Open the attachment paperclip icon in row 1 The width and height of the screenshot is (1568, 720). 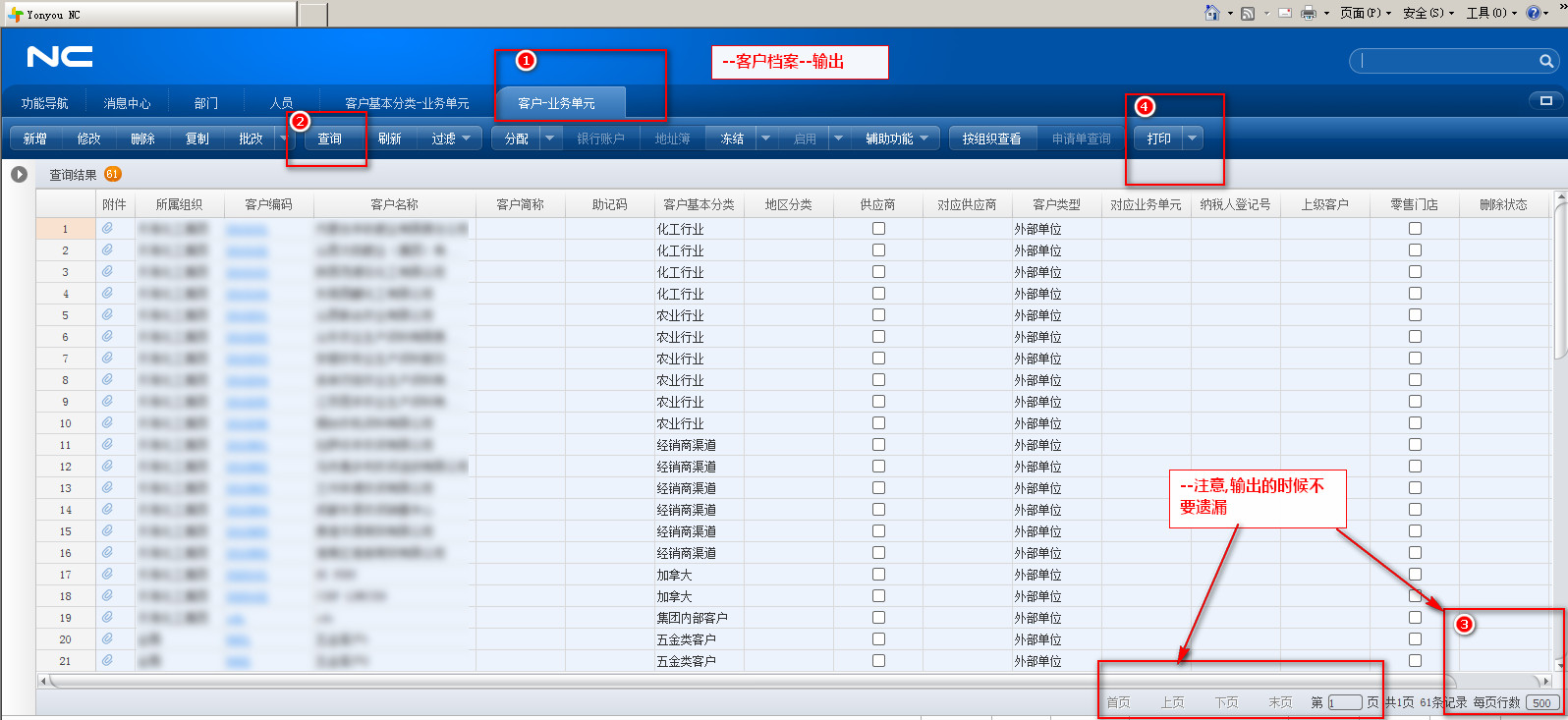(107, 228)
